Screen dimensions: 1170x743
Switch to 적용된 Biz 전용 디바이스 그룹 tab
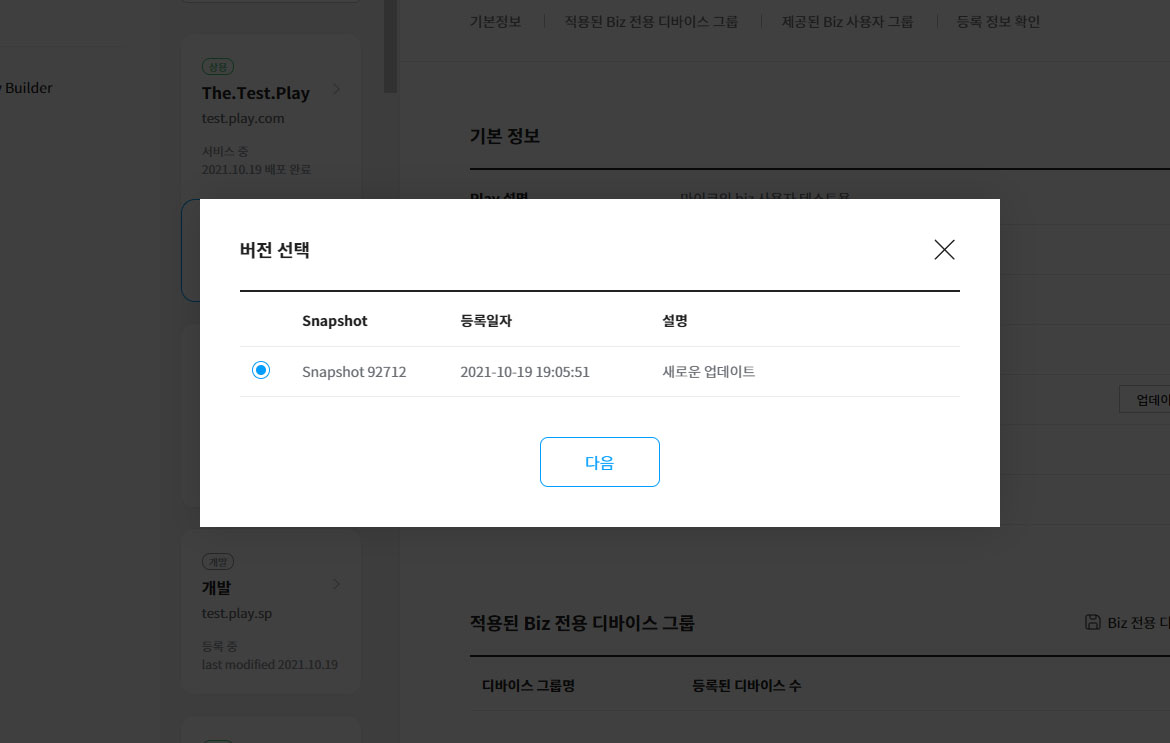651,21
